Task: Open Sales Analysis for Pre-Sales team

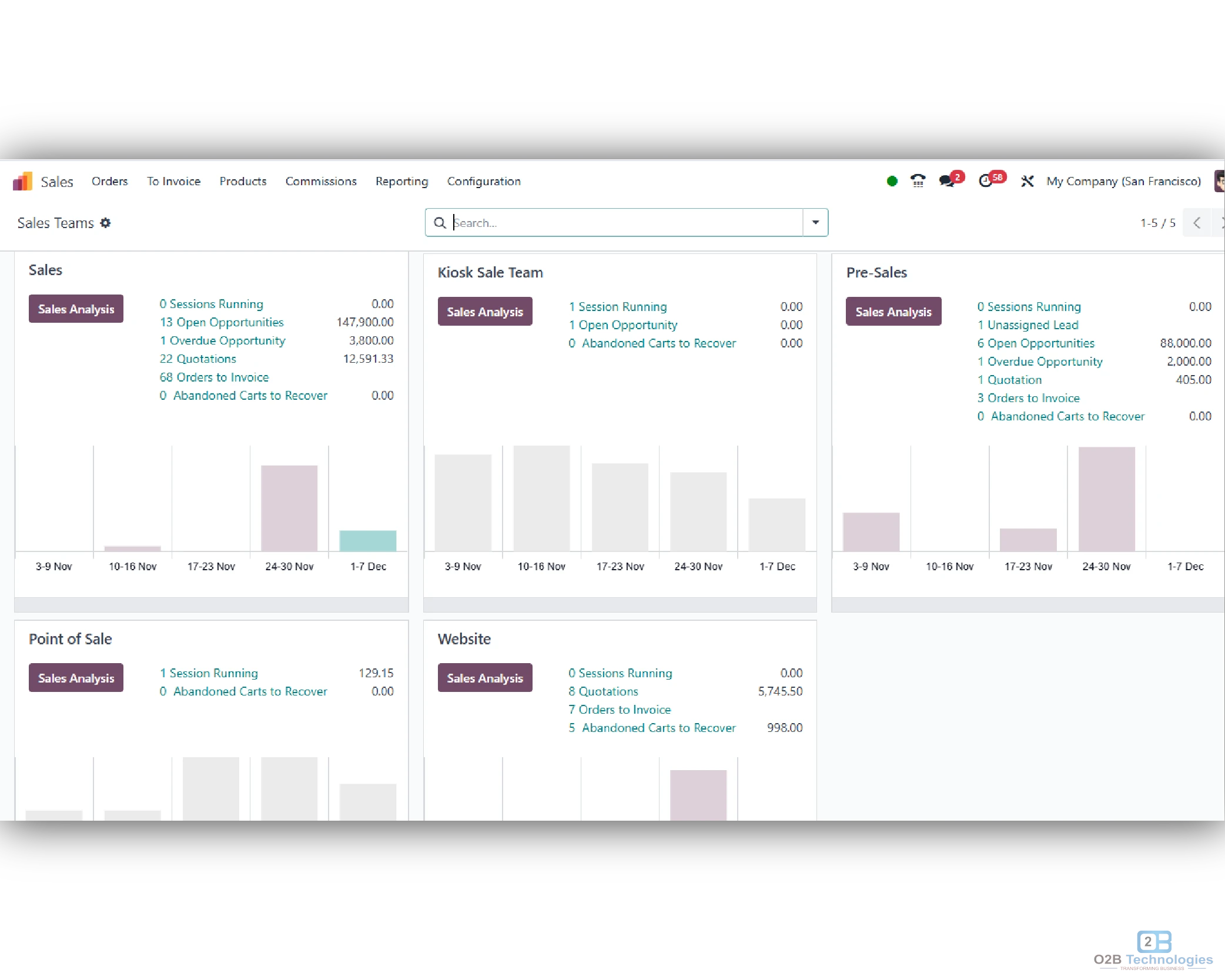Action: point(893,311)
